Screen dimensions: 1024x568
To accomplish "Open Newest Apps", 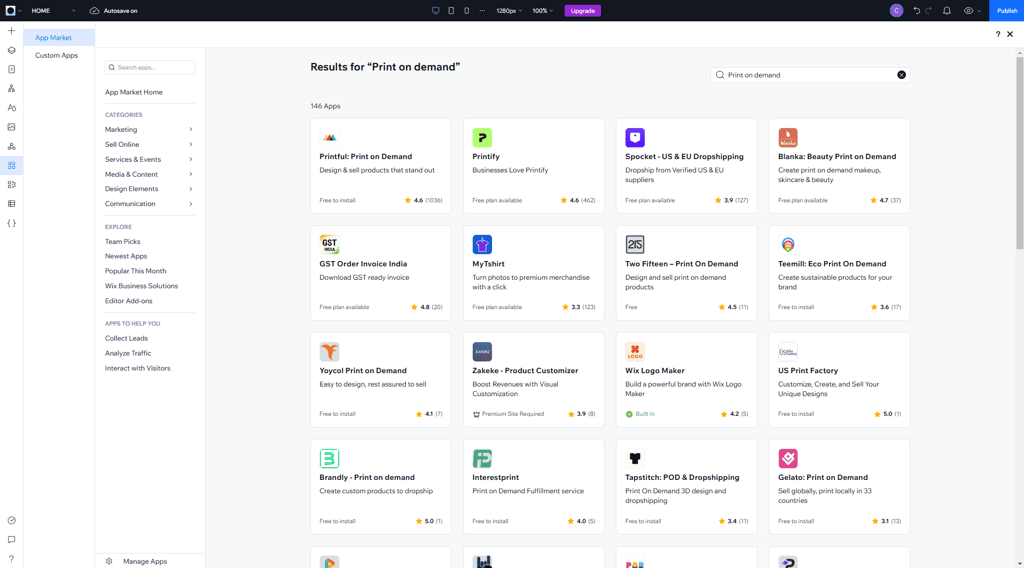I will pyautogui.click(x=126, y=256).
